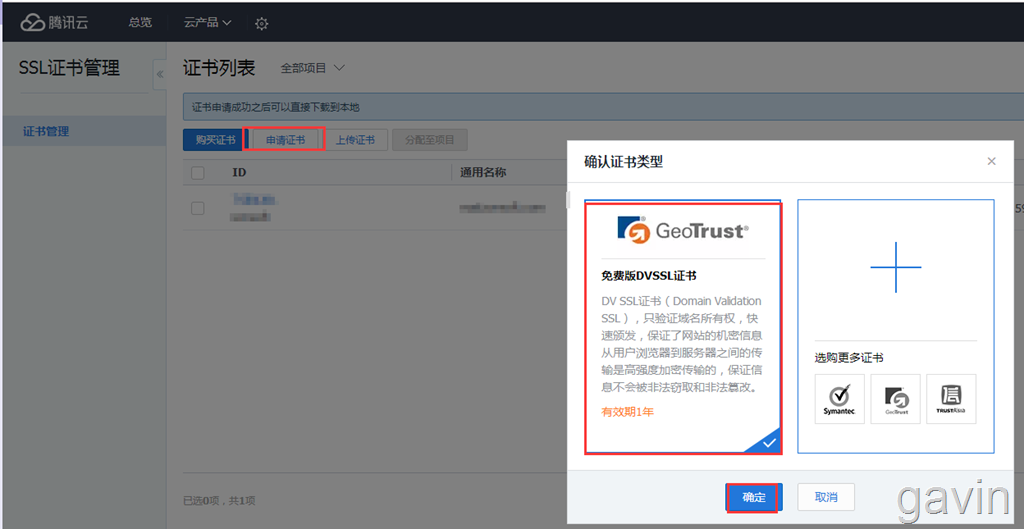Viewport: 1024px width, 529px height.
Task: Open 证书管理 in the left sidebar
Action: point(84,131)
